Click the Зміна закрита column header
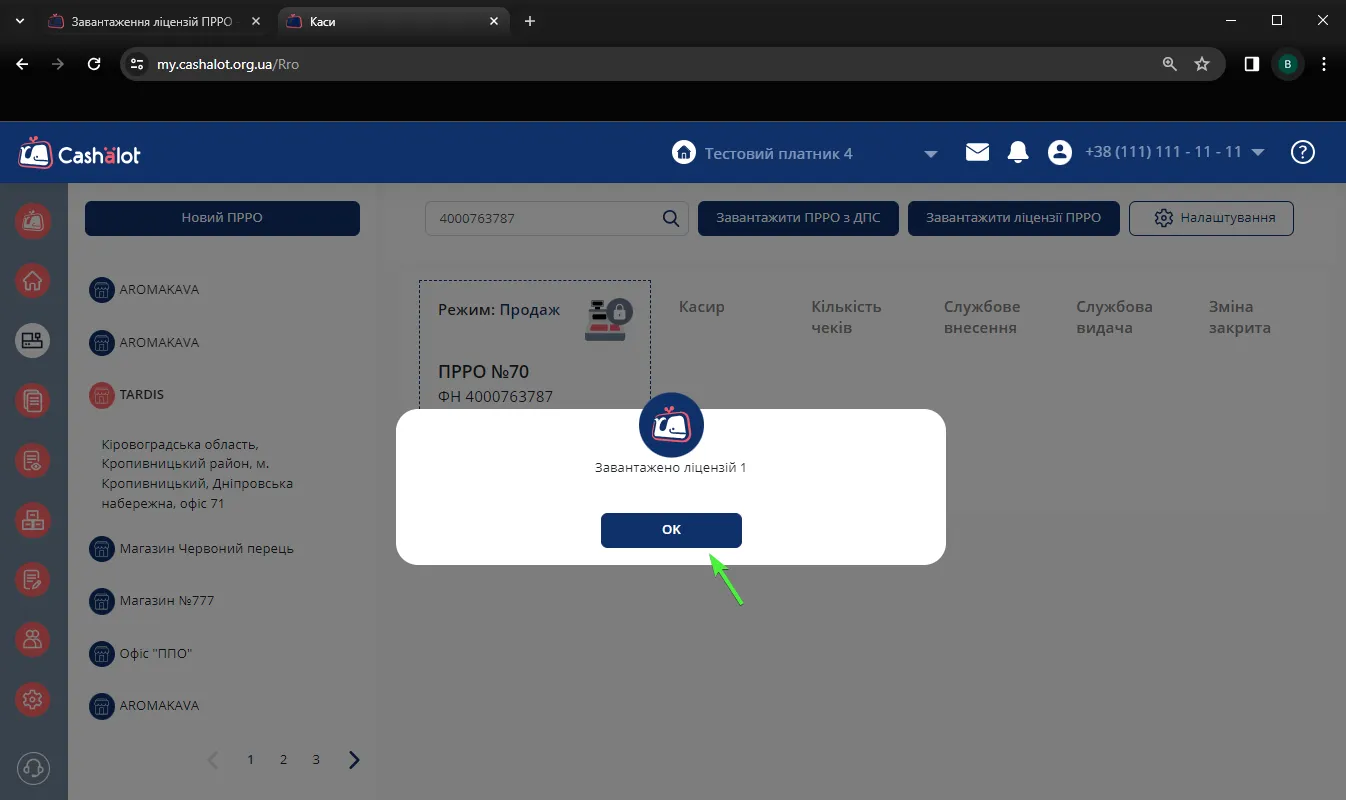 click(1239, 317)
